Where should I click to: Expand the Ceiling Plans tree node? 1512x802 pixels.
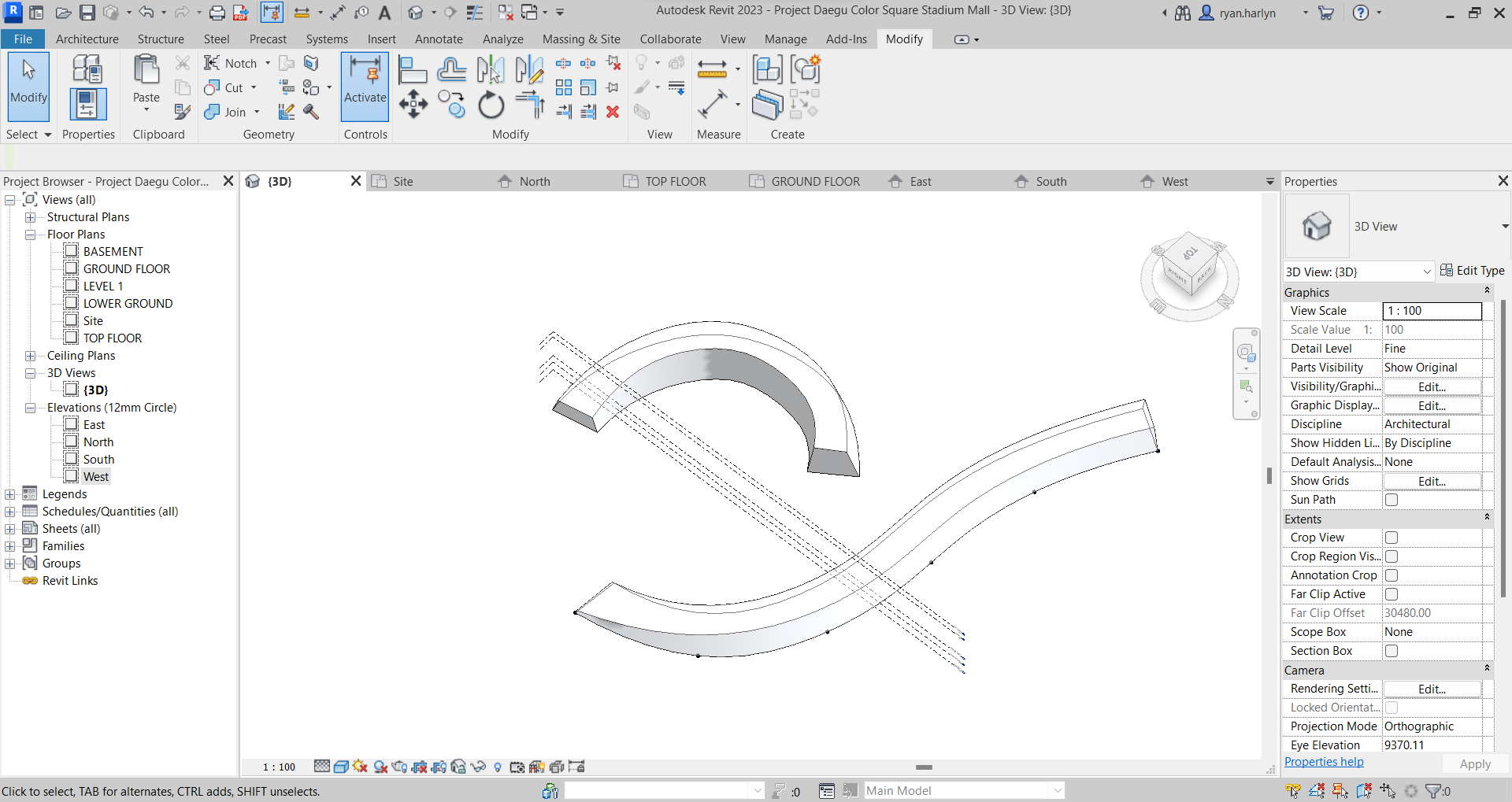[30, 356]
